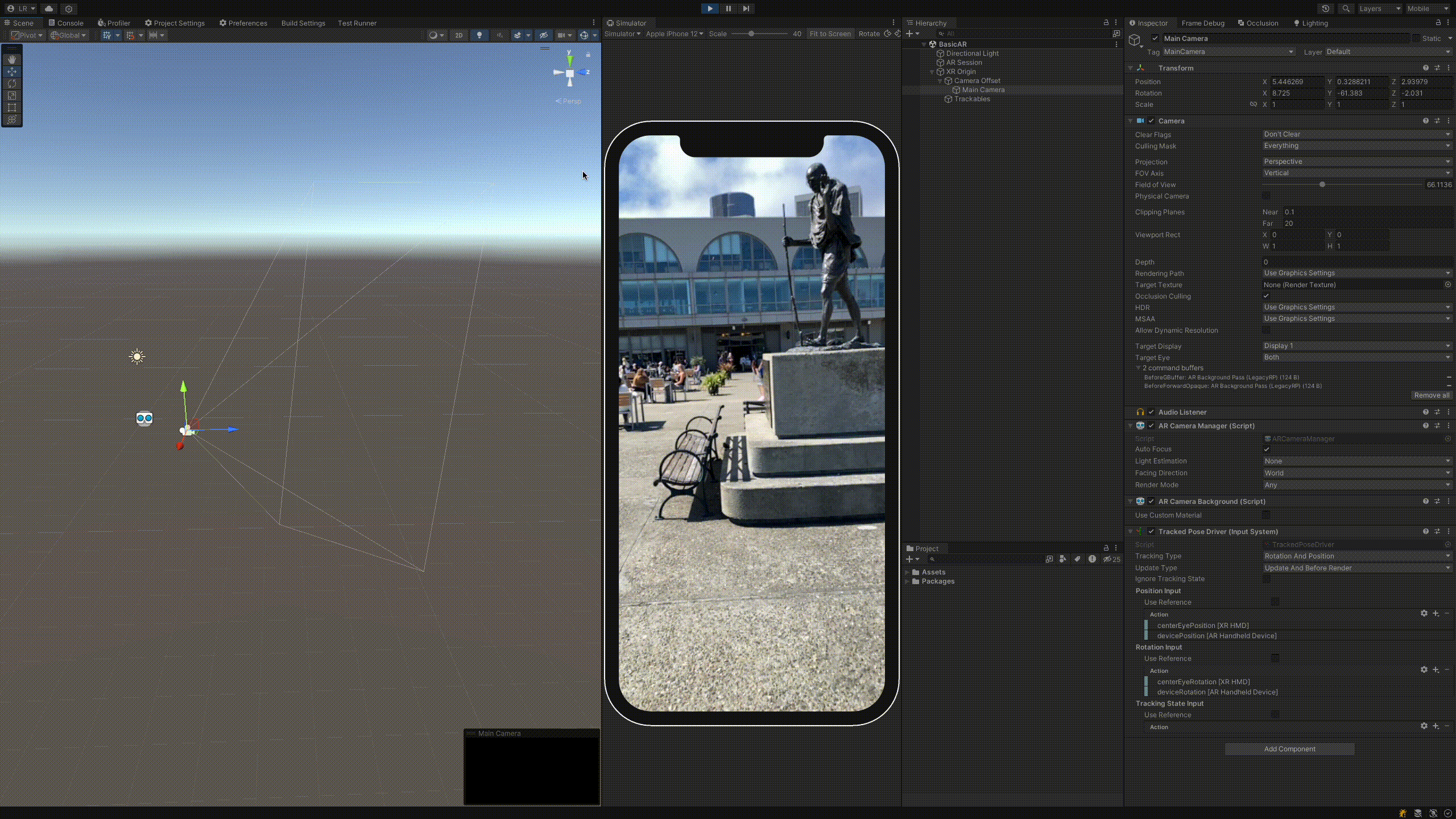Image resolution: width=1456 pixels, height=819 pixels.
Task: Collapse the XR Origin in the Hierarchy
Action: (x=932, y=72)
